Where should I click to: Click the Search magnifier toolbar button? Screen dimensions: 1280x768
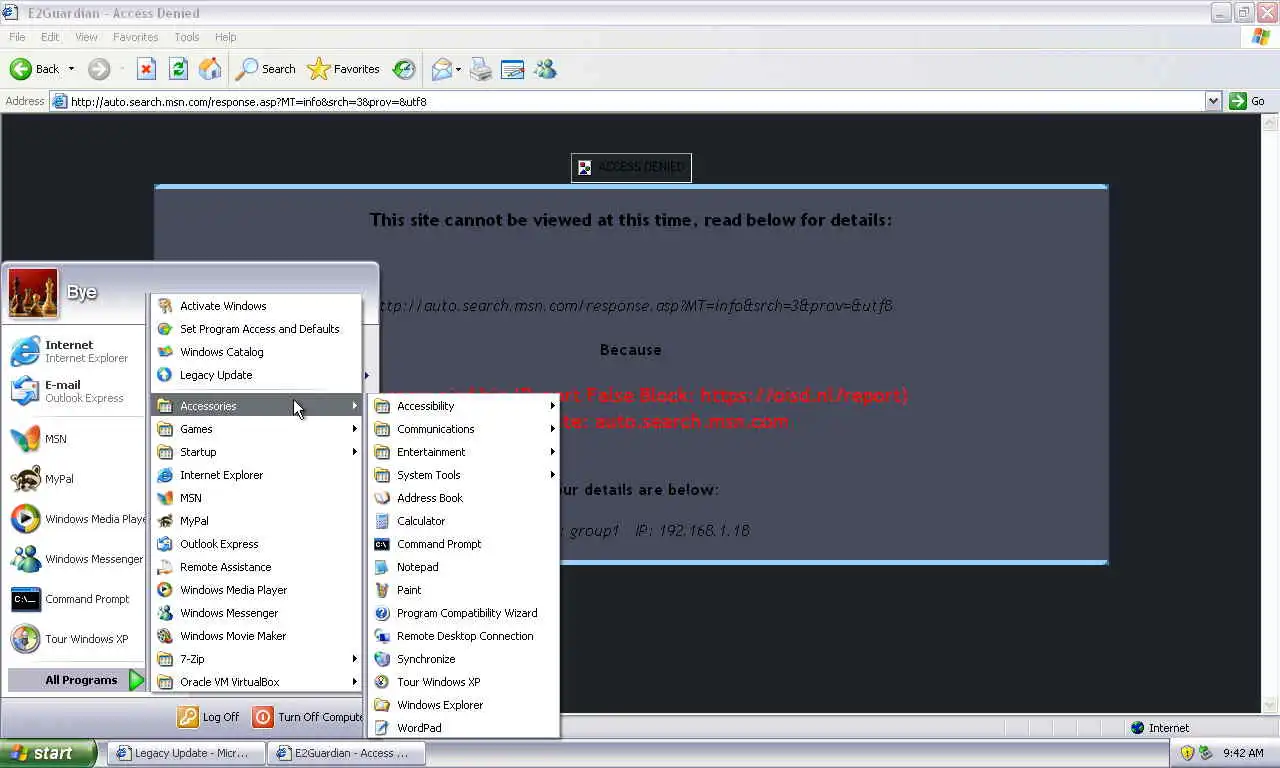266,69
